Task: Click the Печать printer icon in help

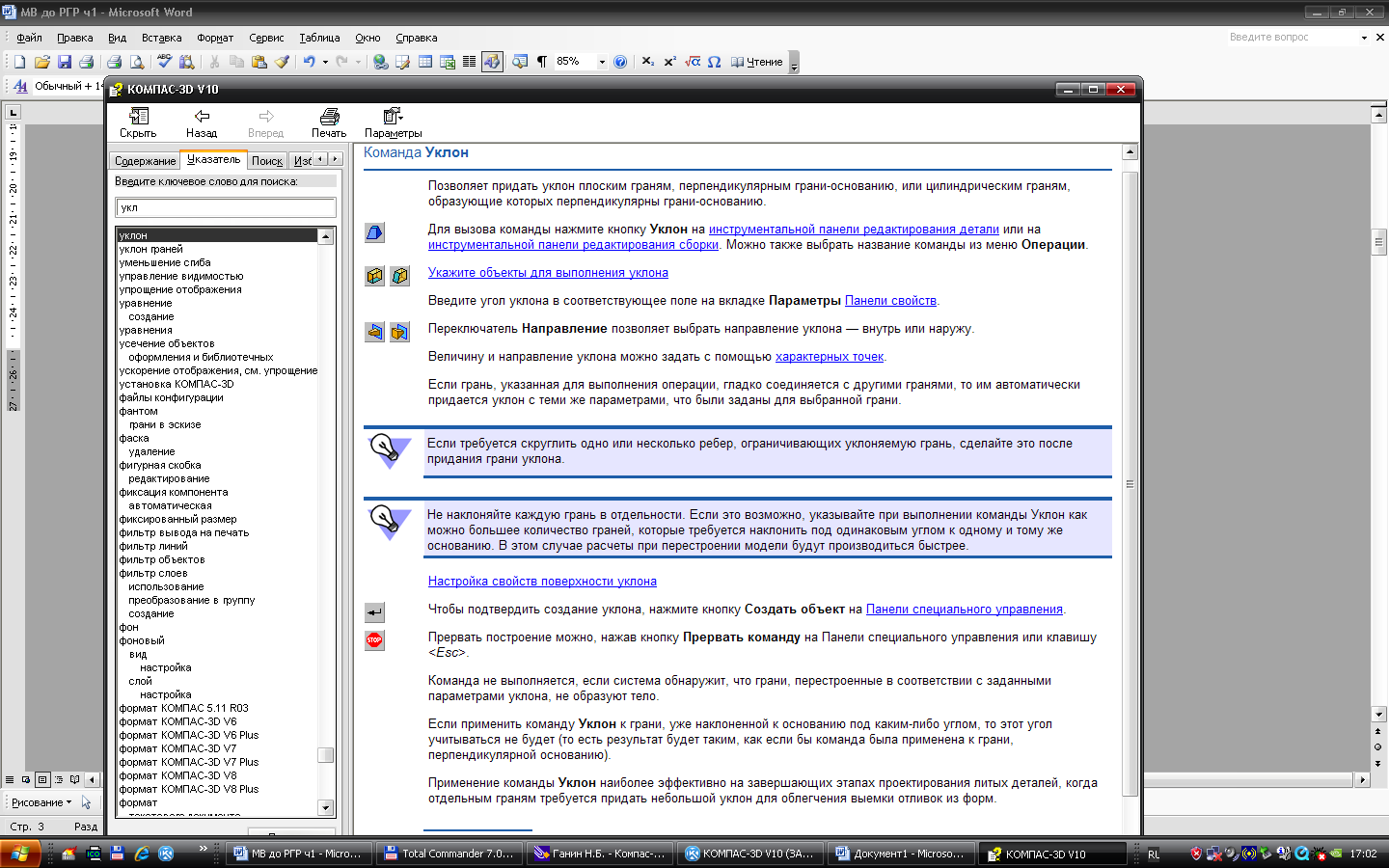Action: click(329, 122)
